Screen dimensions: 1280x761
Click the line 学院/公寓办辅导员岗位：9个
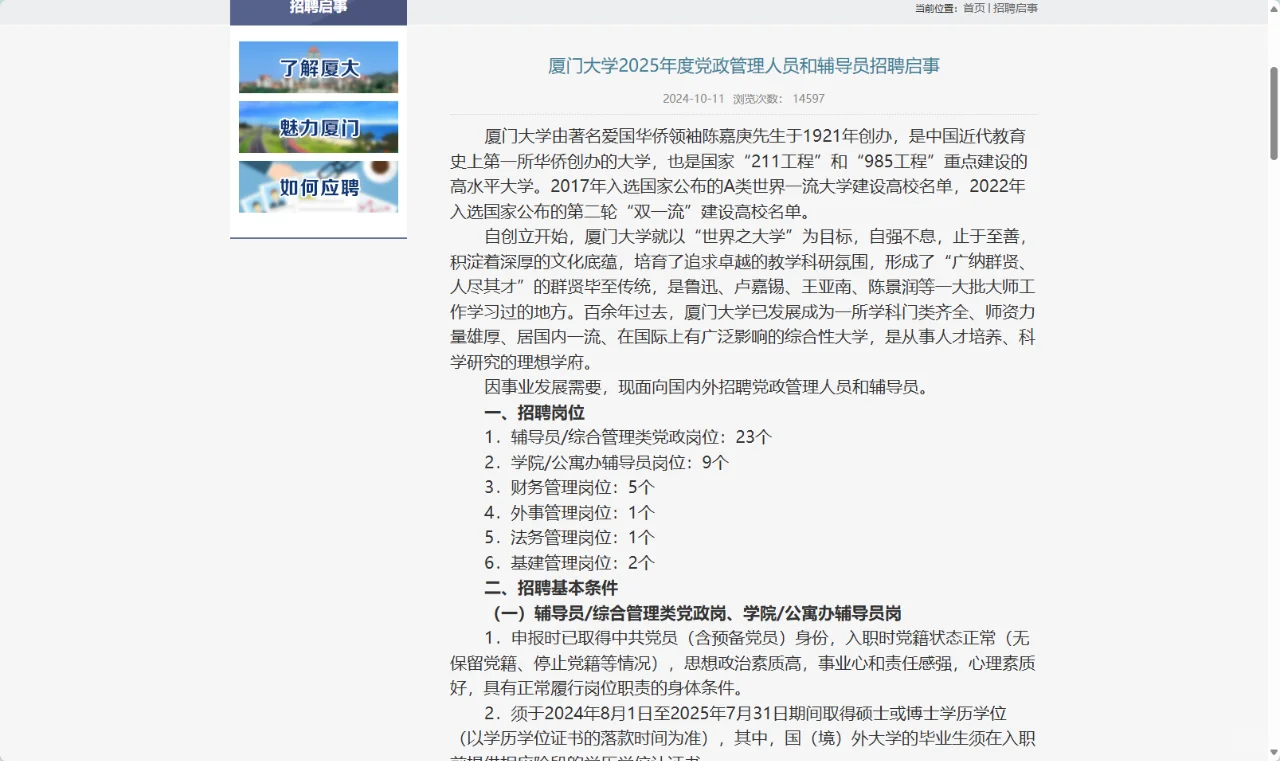[607, 463]
